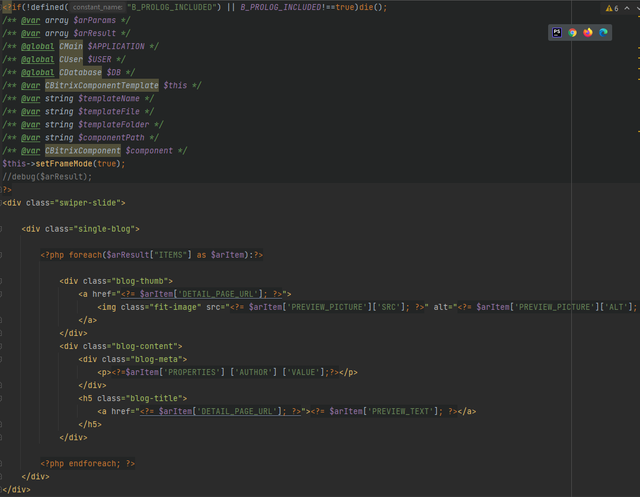The height and width of the screenshot is (497, 640).
Task: Collapse the blog-thumb div fold marker
Action: tap(1, 281)
